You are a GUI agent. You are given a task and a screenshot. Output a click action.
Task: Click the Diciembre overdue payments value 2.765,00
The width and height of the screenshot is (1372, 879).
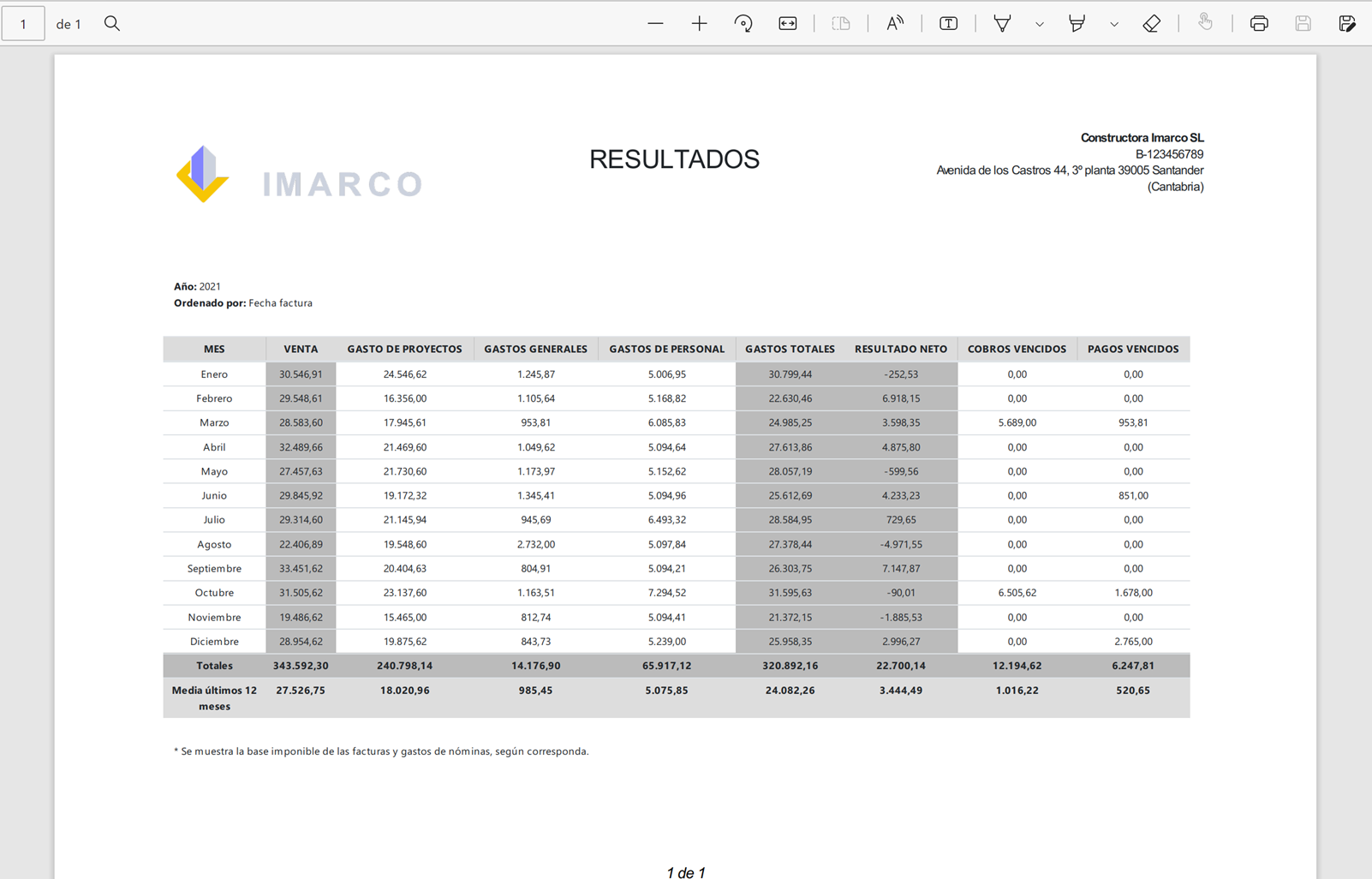coord(1133,641)
